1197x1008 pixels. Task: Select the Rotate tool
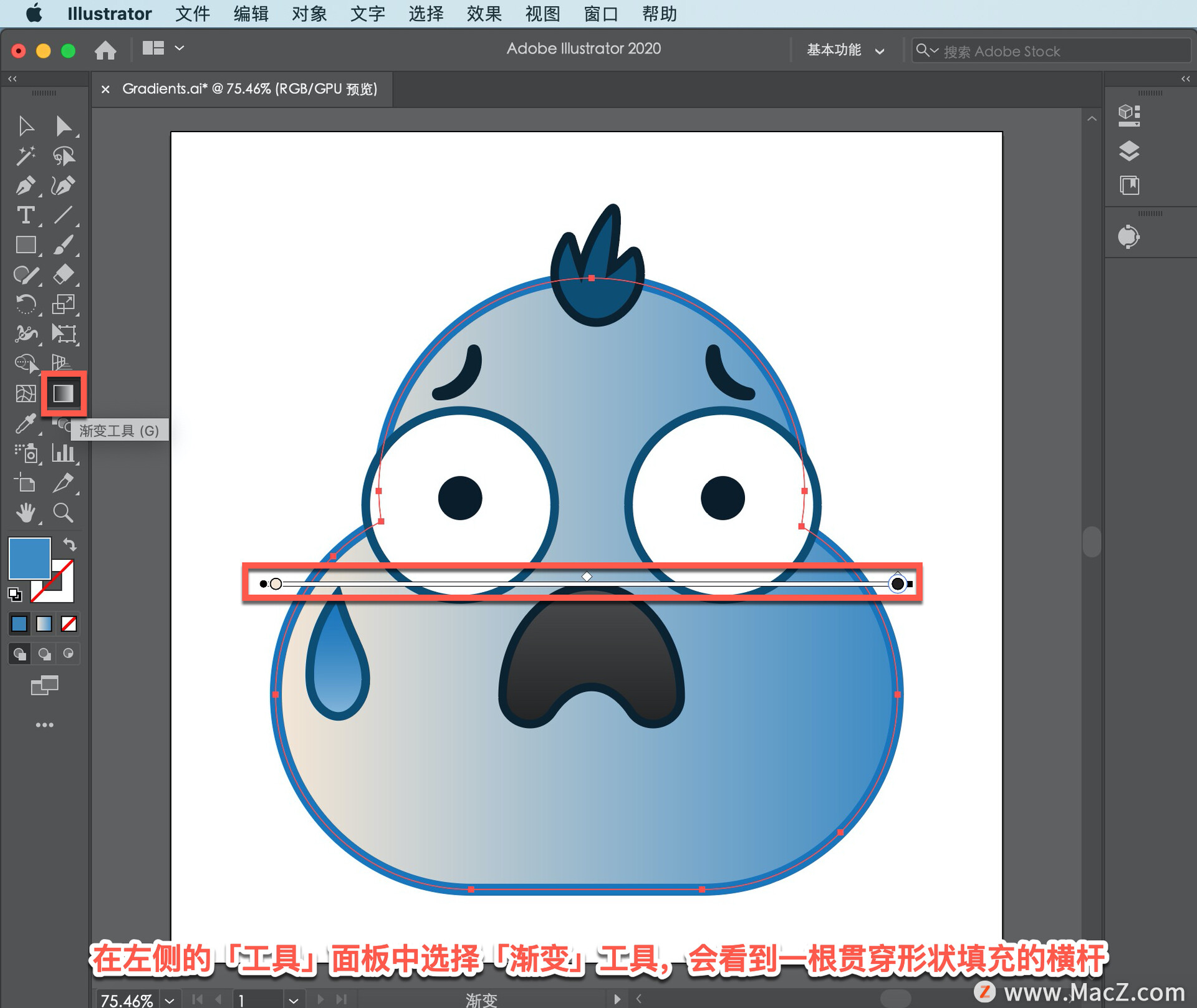tap(25, 304)
